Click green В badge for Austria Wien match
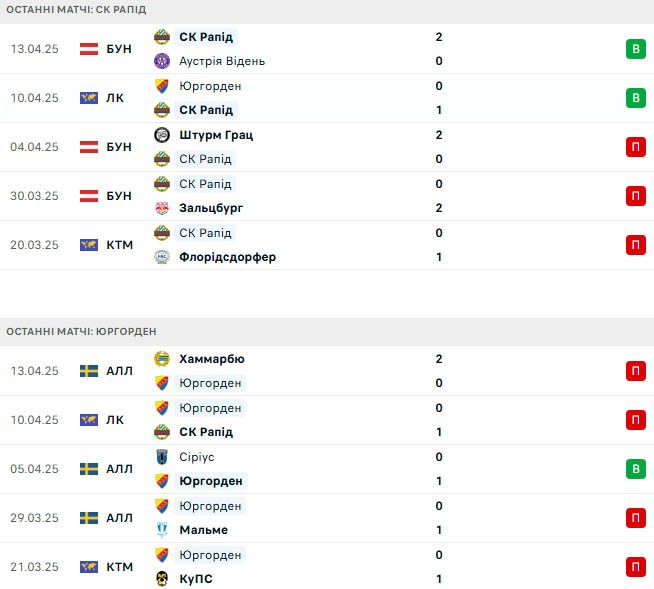This screenshot has height=589, width=654. [636, 49]
